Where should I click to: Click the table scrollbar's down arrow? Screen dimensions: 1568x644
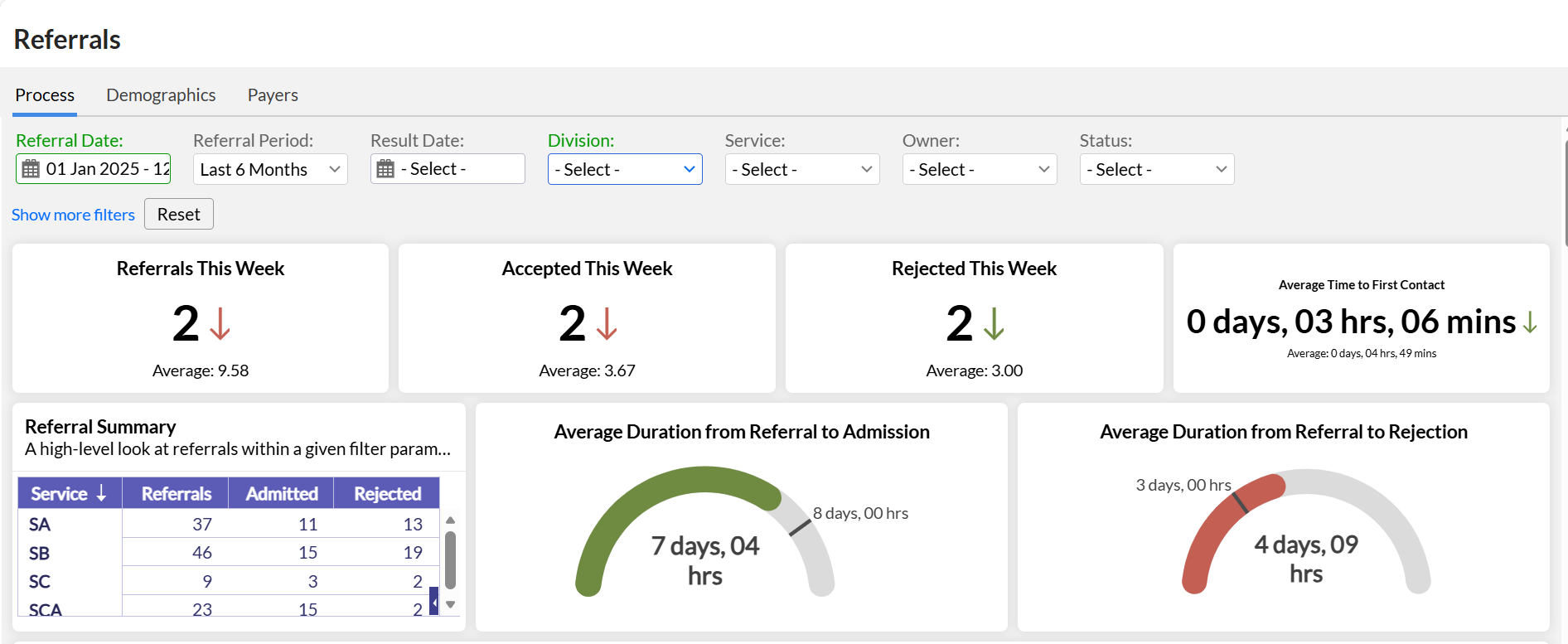click(x=451, y=604)
